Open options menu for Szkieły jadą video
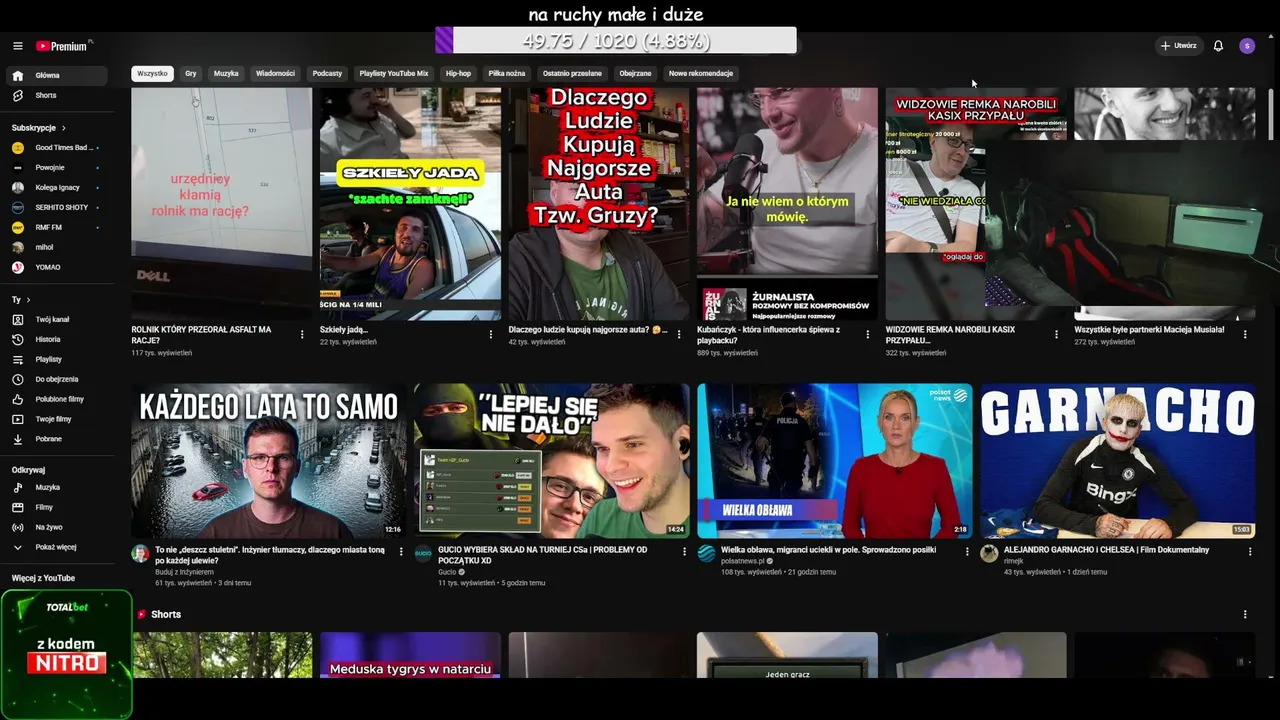The width and height of the screenshot is (1280, 720). tap(490, 335)
